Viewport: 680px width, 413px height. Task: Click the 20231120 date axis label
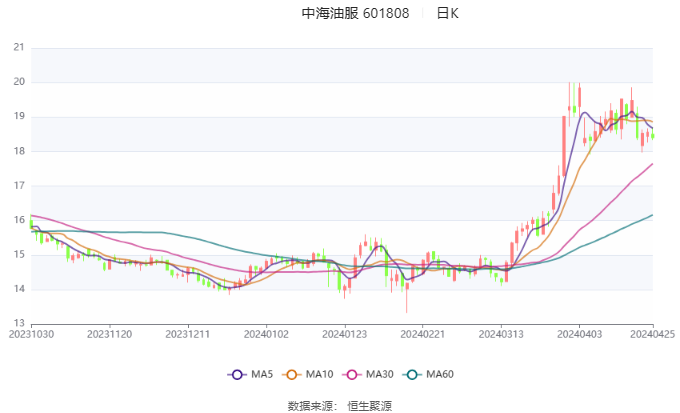coord(110,334)
